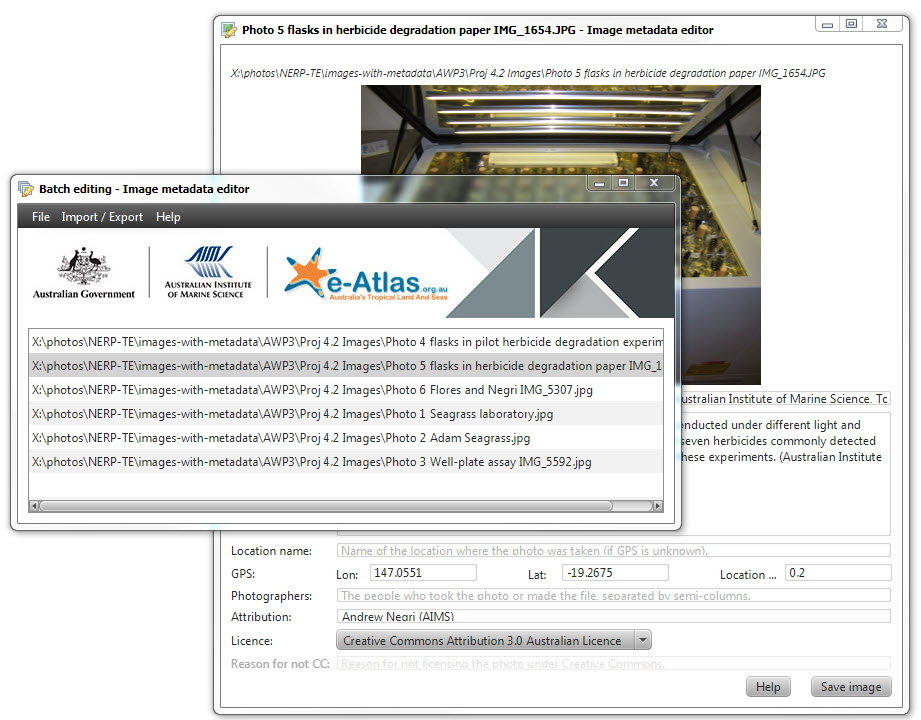Open the Help menu in Batch editing window
The image size is (921, 720).
(x=168, y=217)
